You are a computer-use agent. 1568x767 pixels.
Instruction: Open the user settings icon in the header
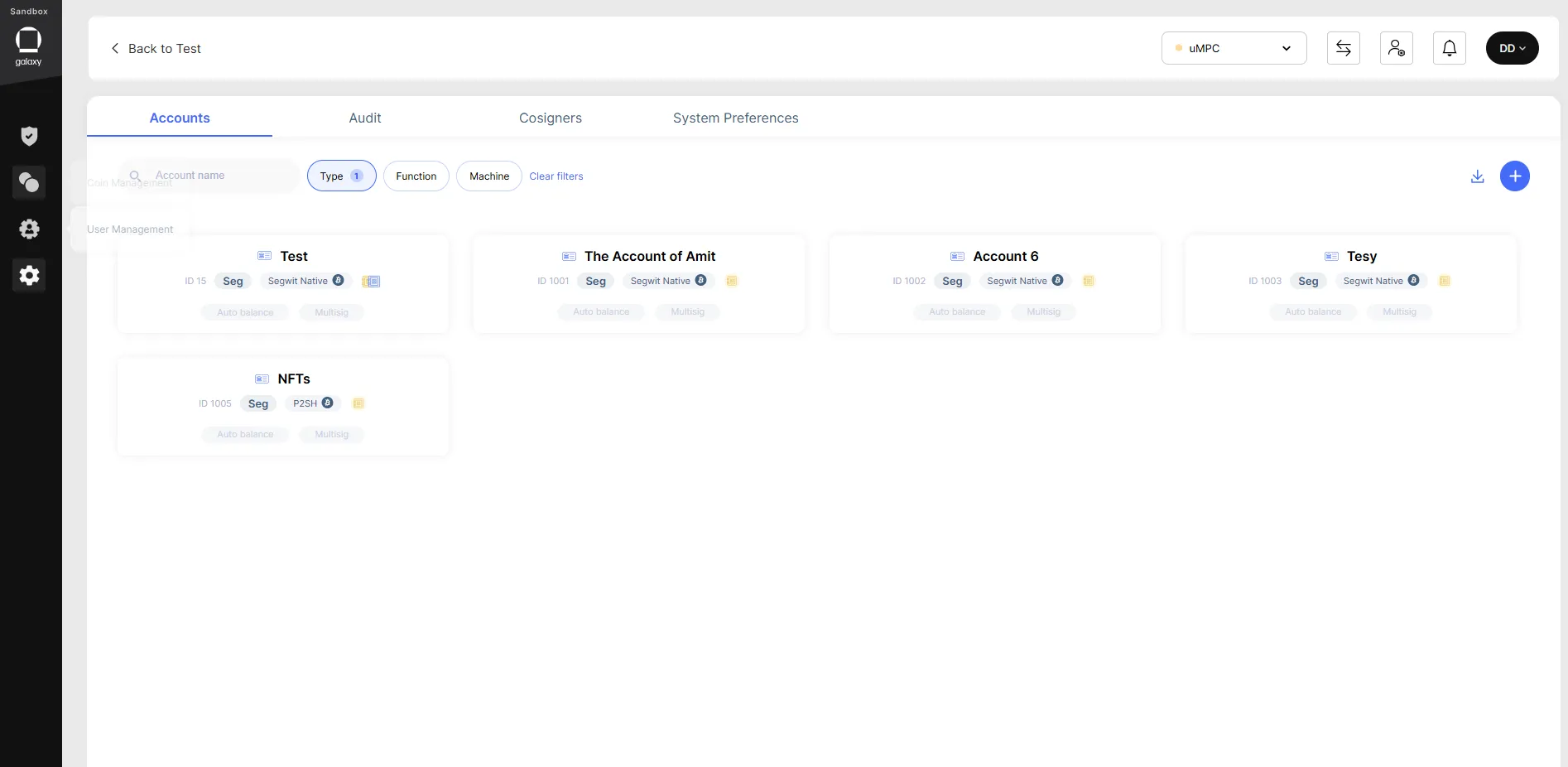coord(1397,48)
